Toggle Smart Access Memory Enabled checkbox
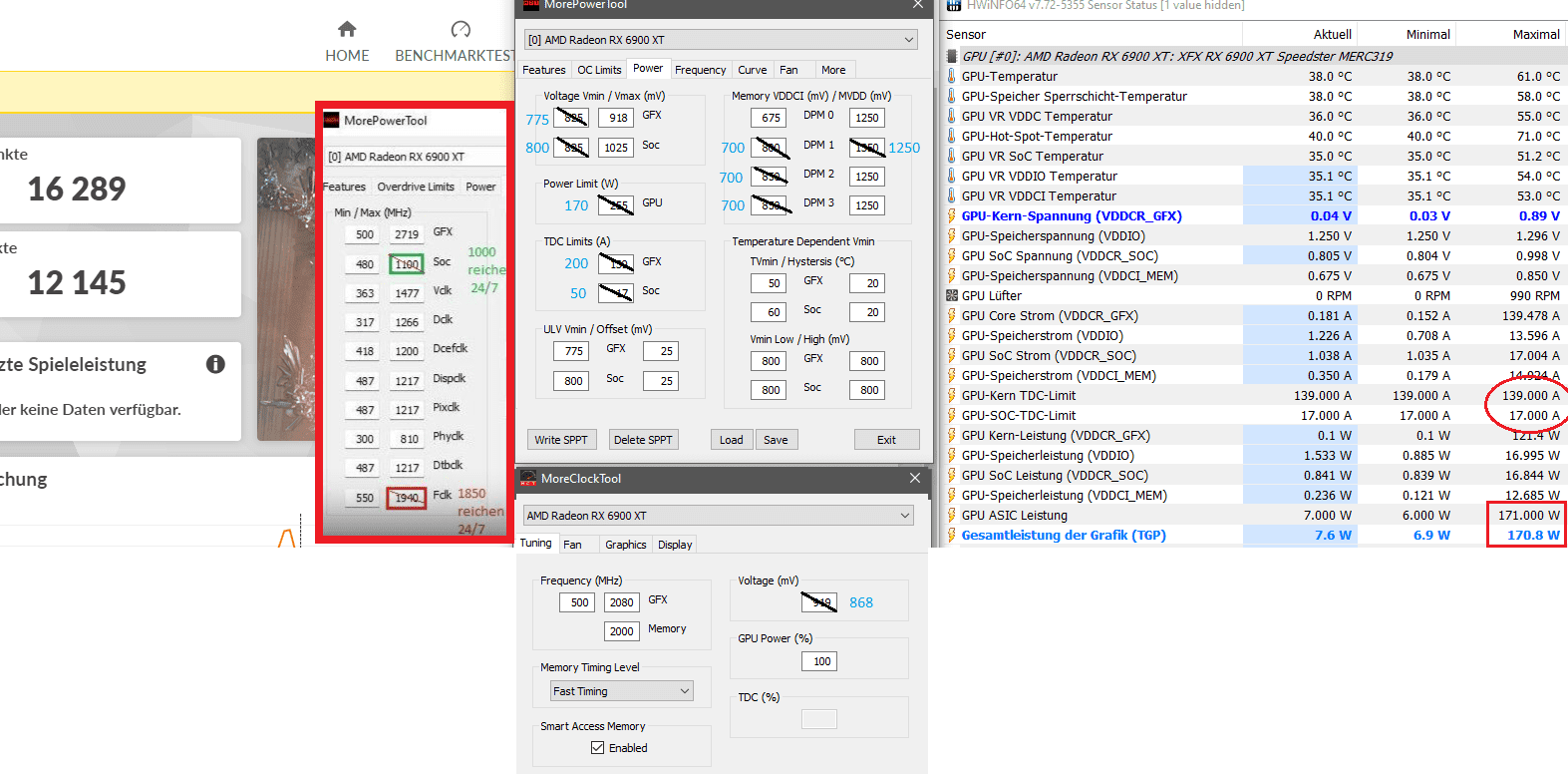1568x774 pixels. [598, 748]
